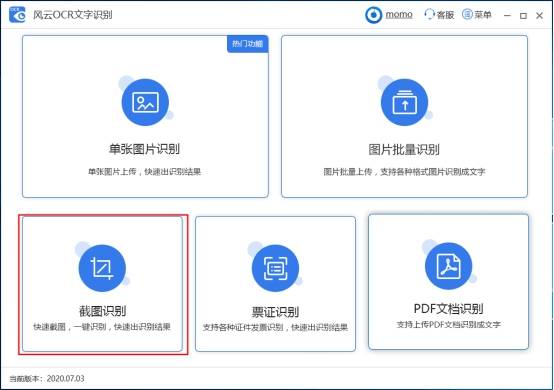The height and width of the screenshot is (390, 554).
Task: Click the 风云OCR app logo icon
Action: [x=17, y=14]
